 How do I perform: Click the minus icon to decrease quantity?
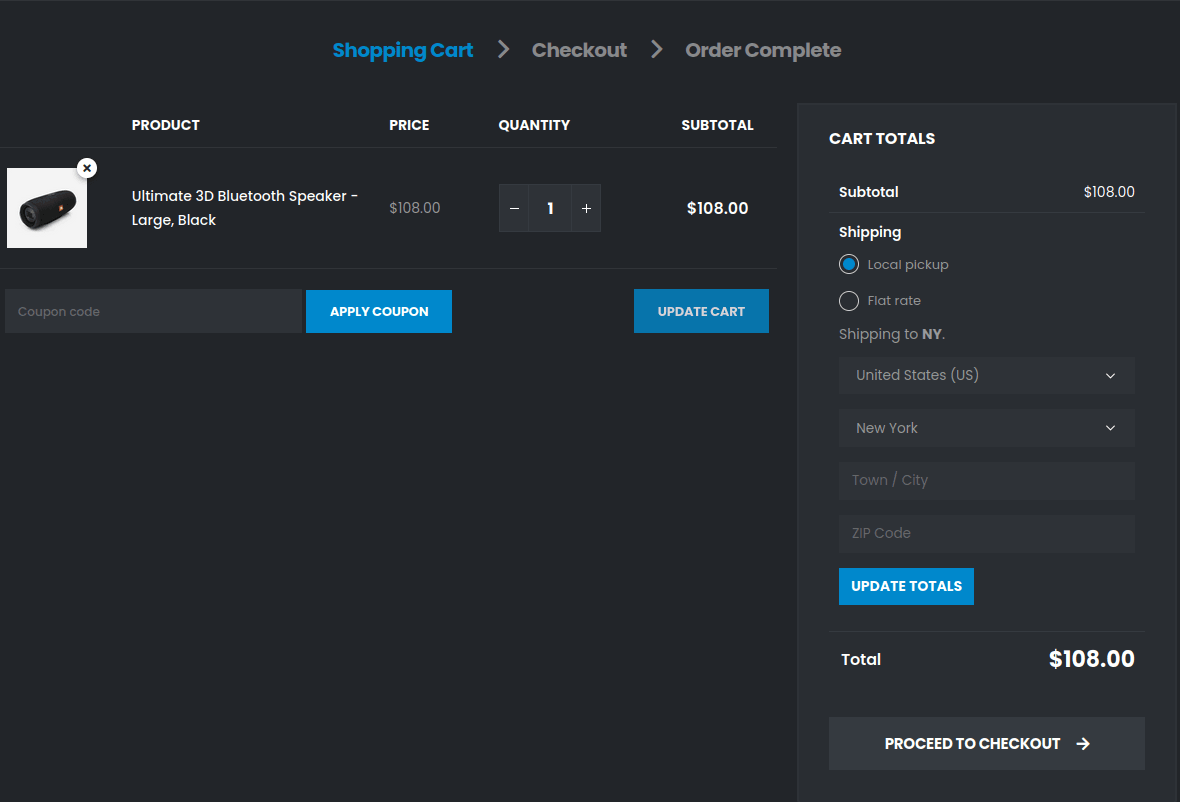tap(514, 208)
